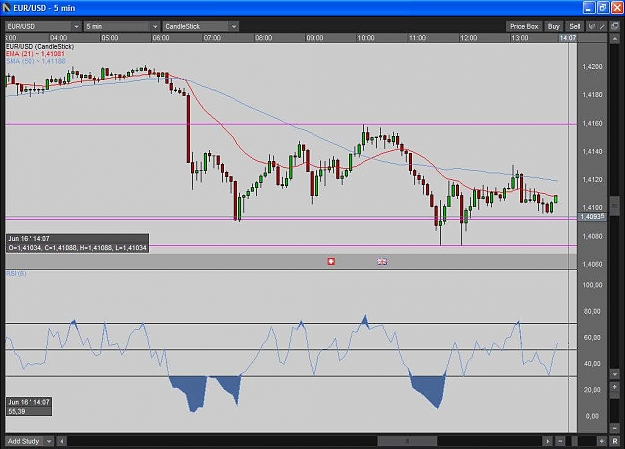The width and height of the screenshot is (625, 449).
Task: Click the RSI value box showing 55,39
Action: 29,406
